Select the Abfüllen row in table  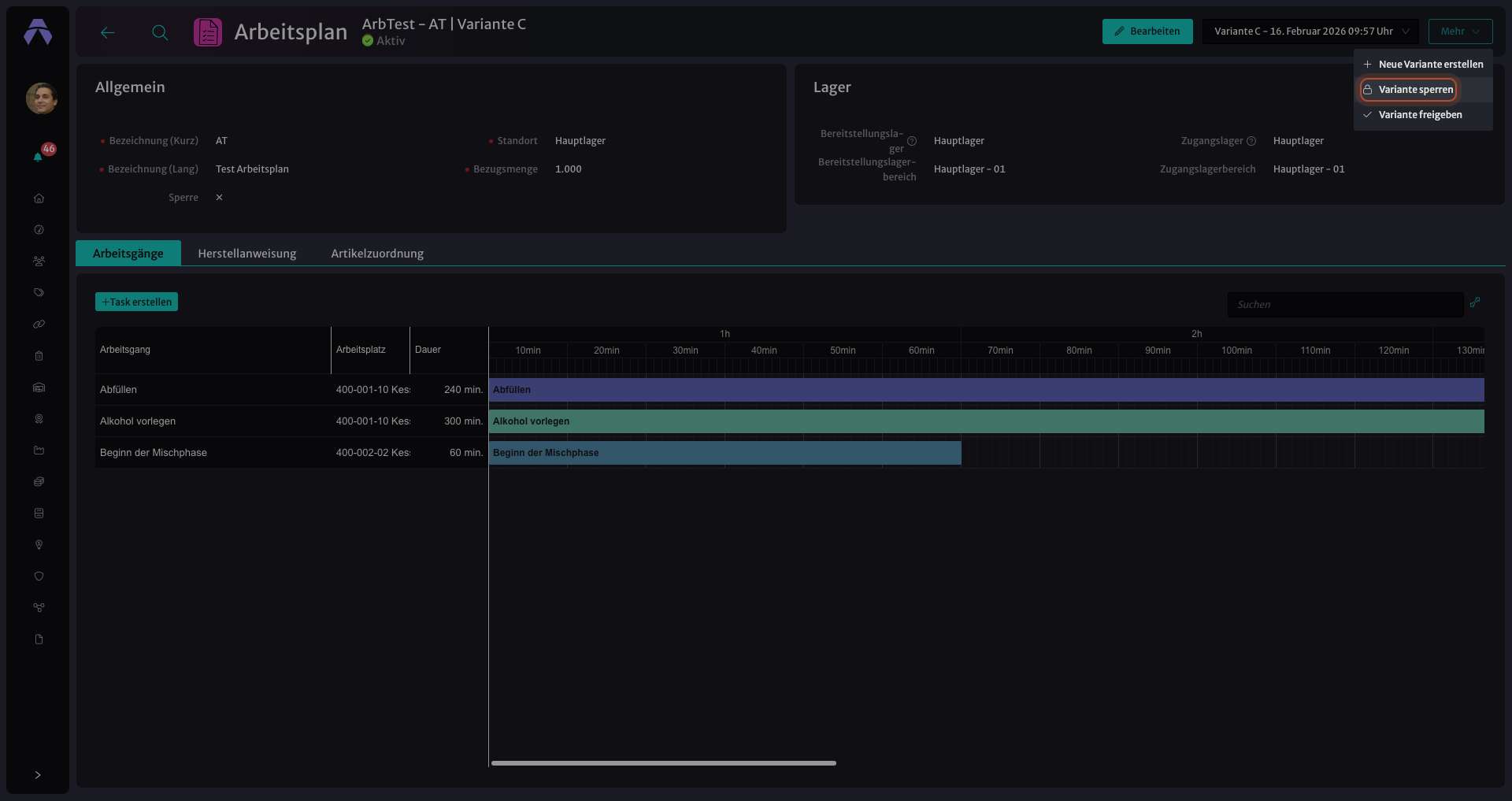[x=291, y=390]
